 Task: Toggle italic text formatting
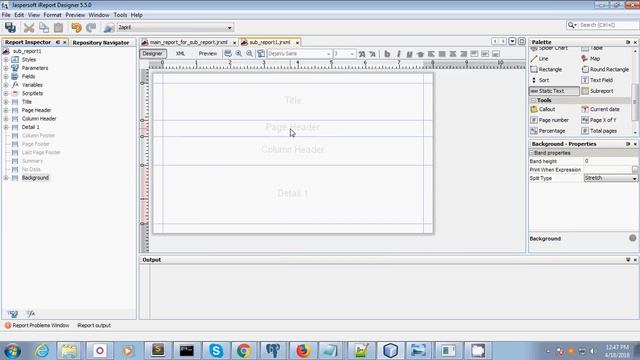click(x=398, y=53)
